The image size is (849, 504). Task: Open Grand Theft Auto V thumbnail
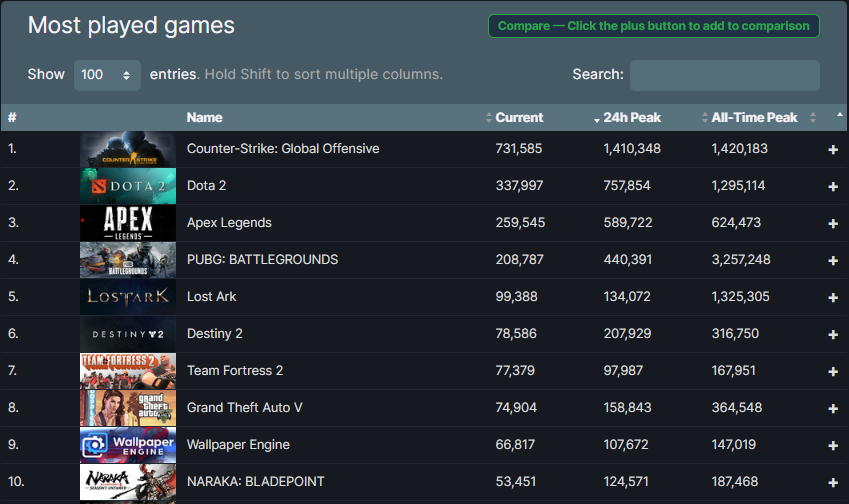[128, 408]
